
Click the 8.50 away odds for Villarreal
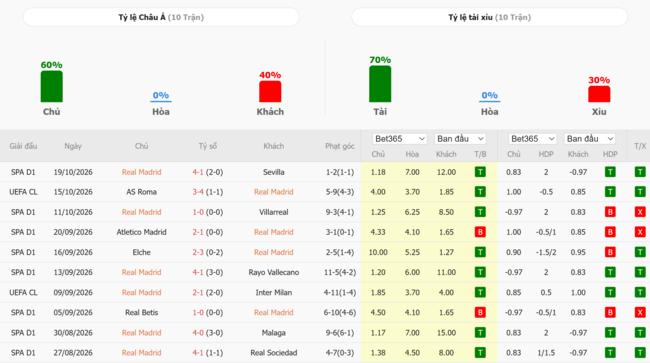coord(446,212)
